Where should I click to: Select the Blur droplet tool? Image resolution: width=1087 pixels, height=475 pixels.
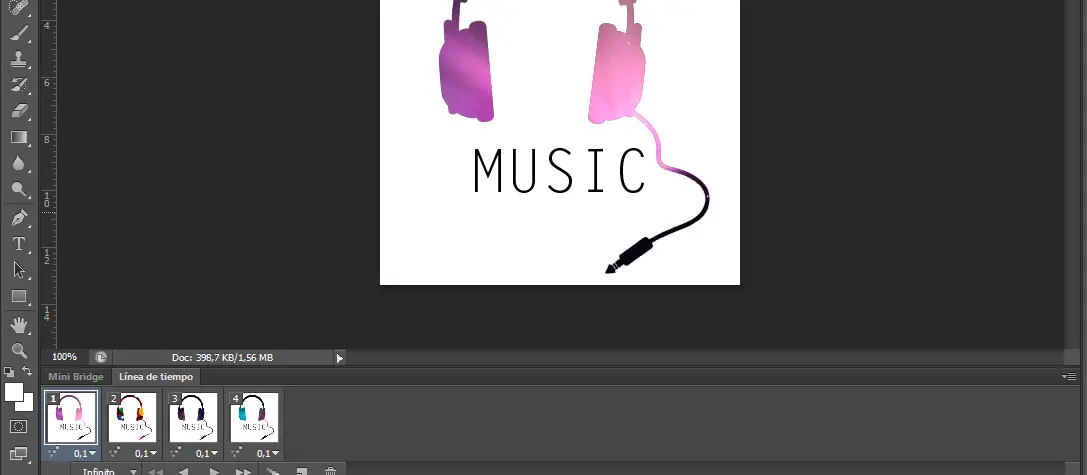(x=19, y=163)
